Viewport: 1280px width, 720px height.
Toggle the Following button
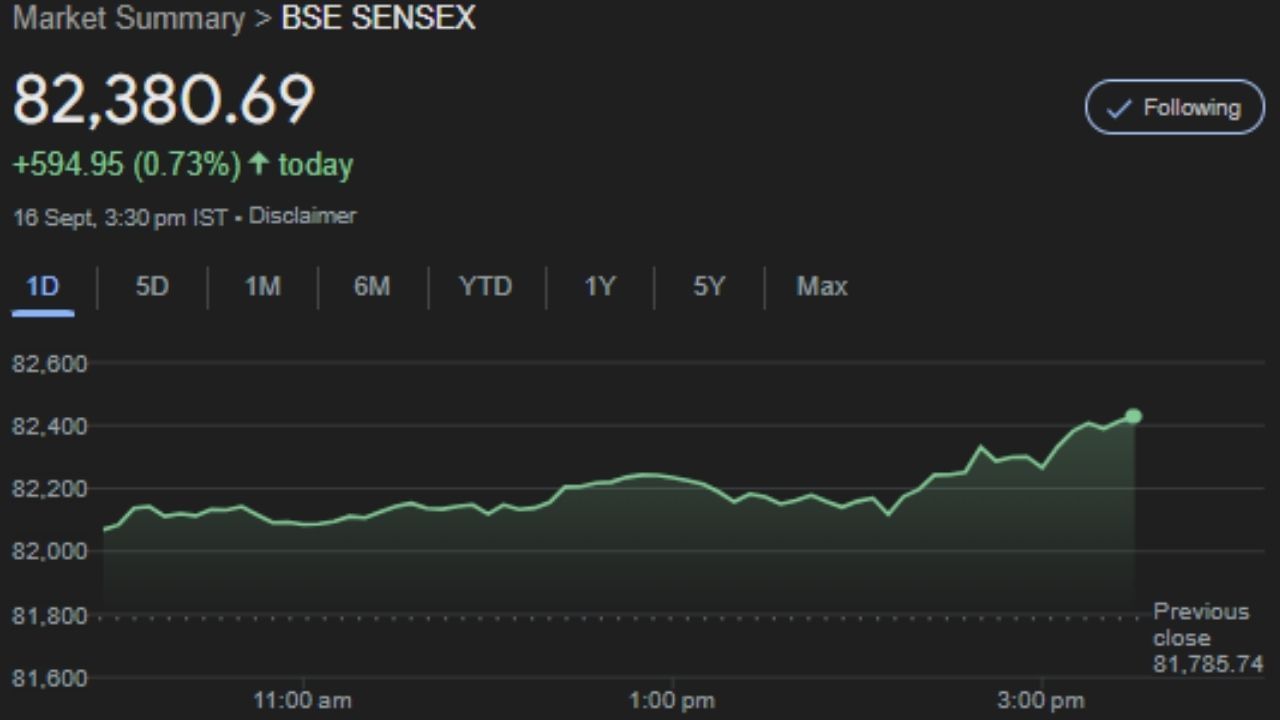tap(1174, 108)
